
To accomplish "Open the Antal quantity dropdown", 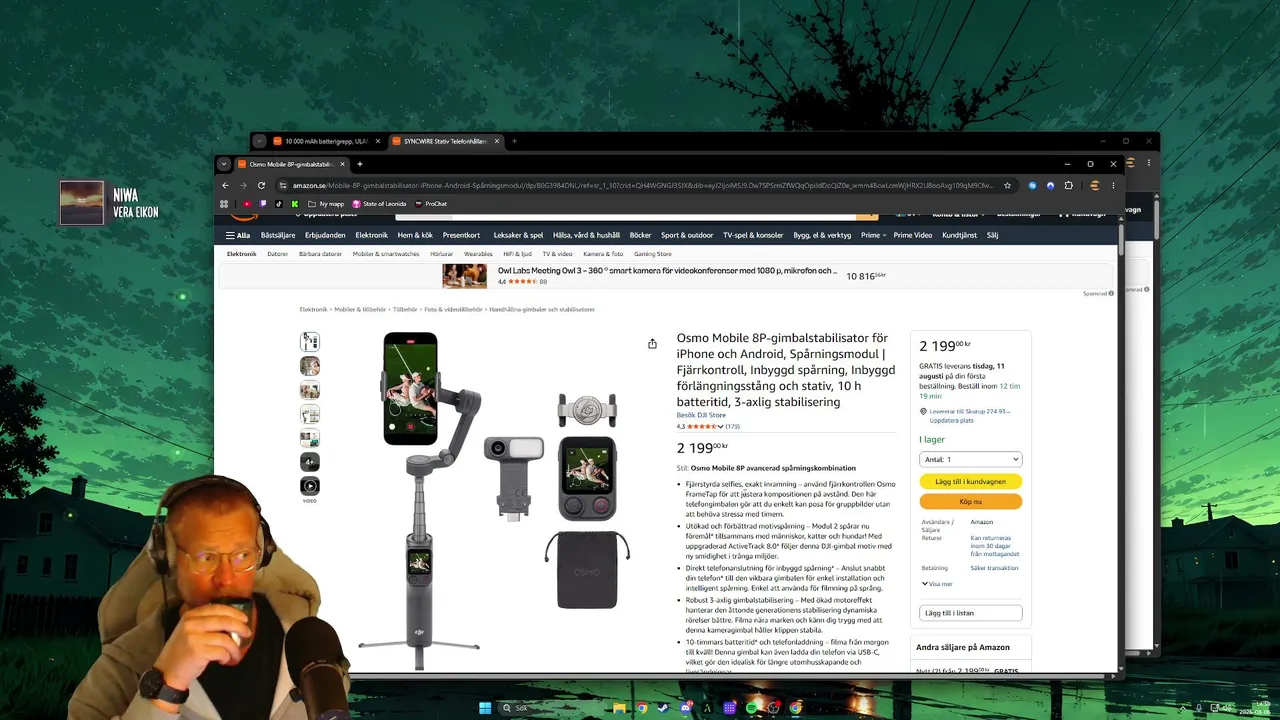I will coord(970,459).
